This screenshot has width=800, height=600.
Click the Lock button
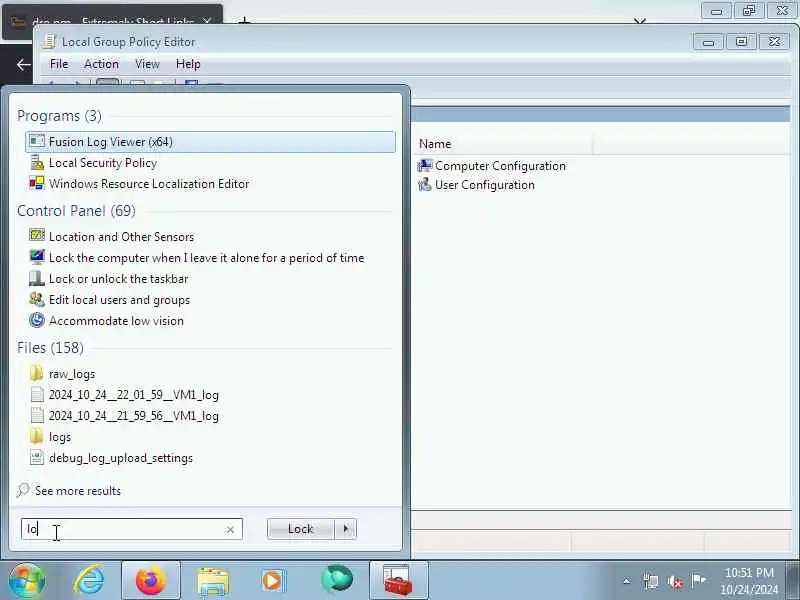[301, 529]
